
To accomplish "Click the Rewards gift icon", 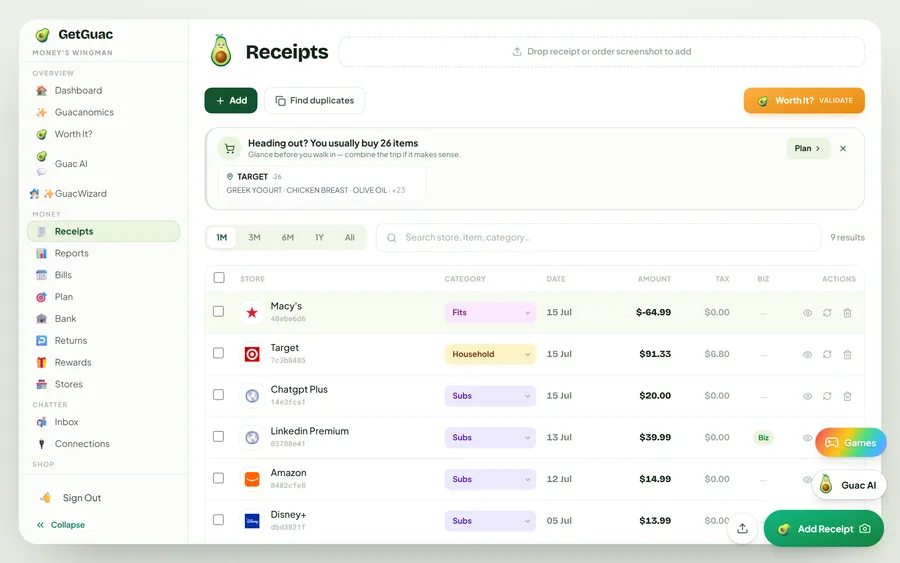I will point(41,362).
